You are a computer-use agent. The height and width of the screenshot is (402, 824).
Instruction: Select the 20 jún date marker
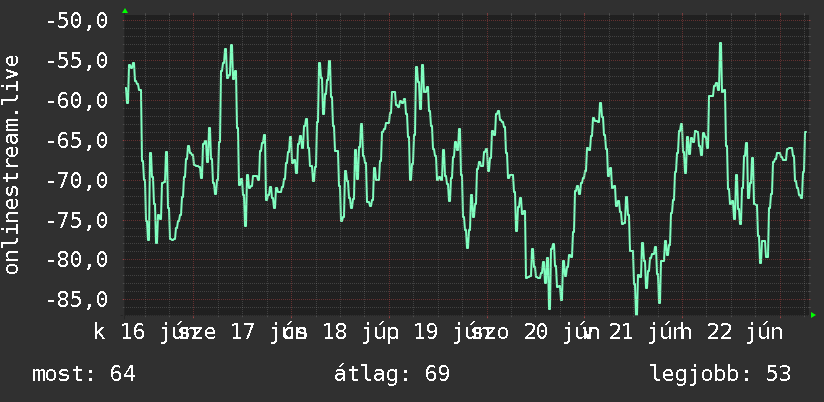562,333
